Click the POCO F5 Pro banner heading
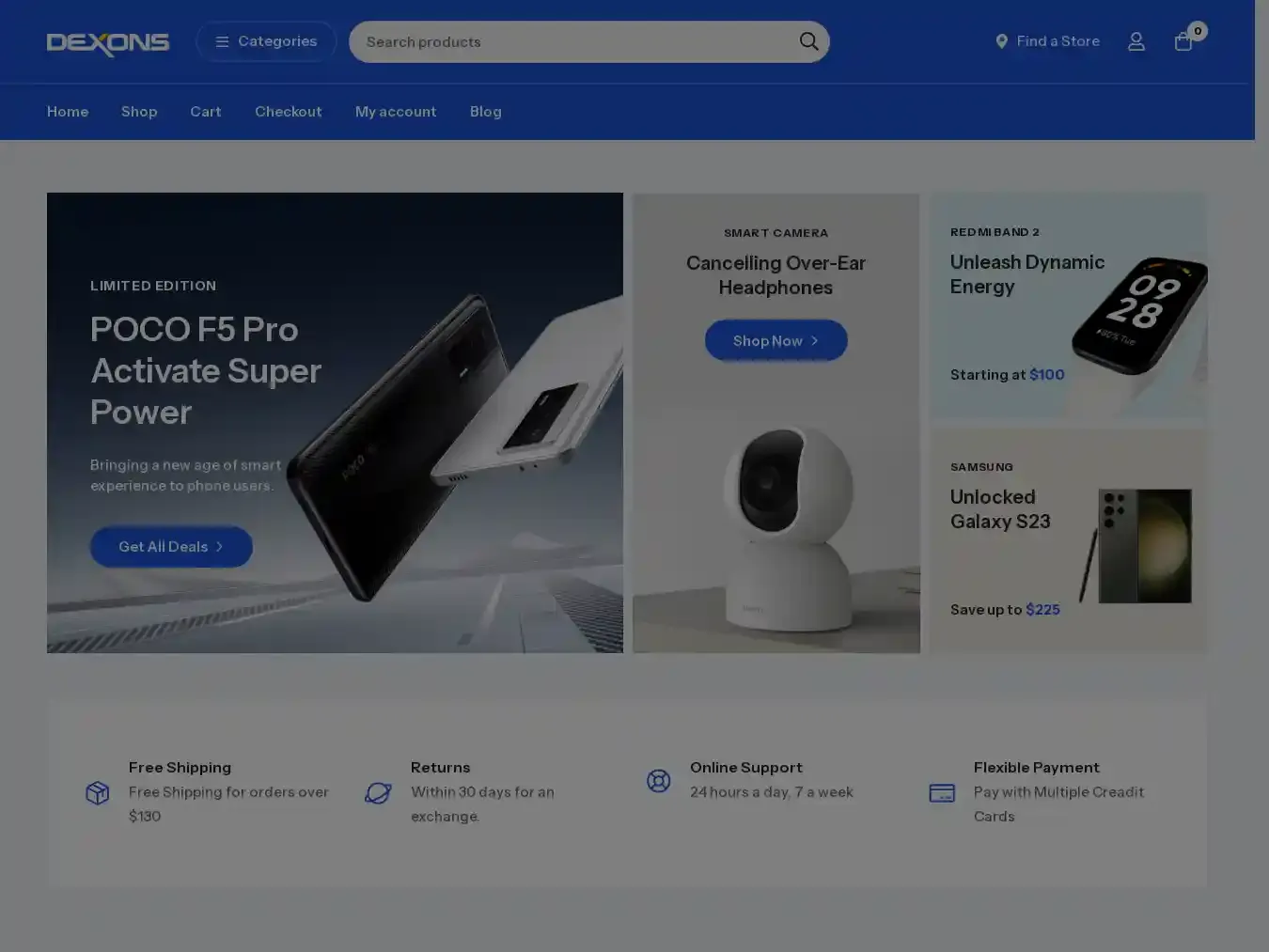Screen dimensions: 1269x952 point(206,371)
